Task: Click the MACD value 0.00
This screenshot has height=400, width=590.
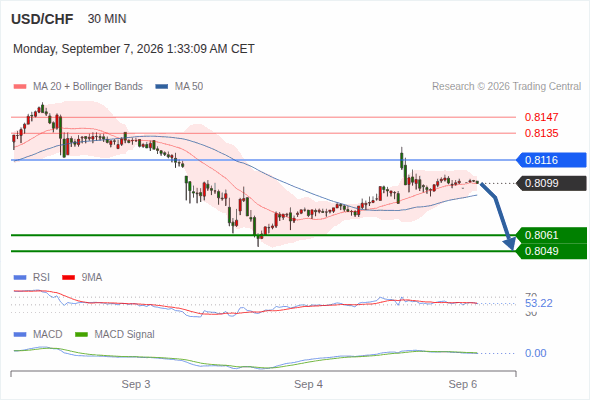Action: (x=536, y=353)
